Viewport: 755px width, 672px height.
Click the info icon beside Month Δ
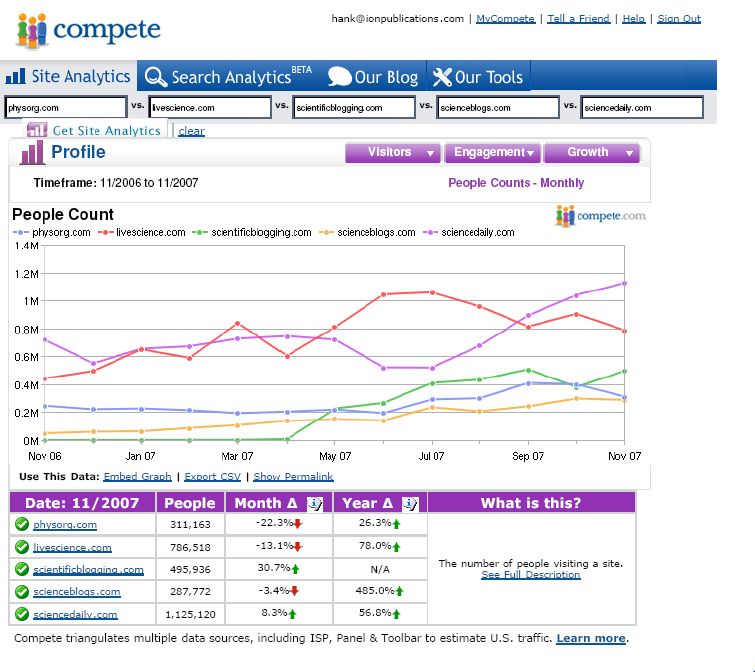[314, 503]
